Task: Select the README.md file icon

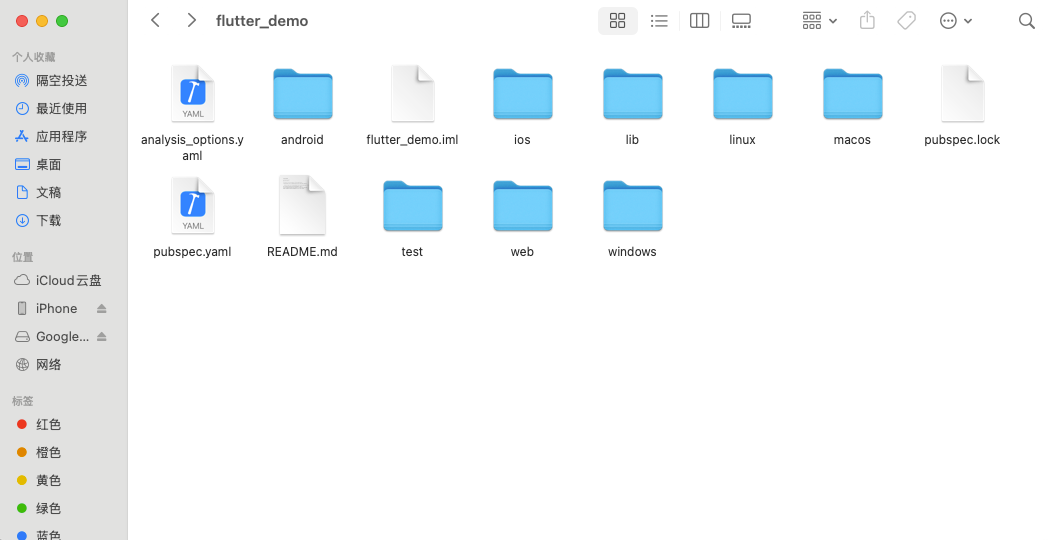Action: point(302,205)
